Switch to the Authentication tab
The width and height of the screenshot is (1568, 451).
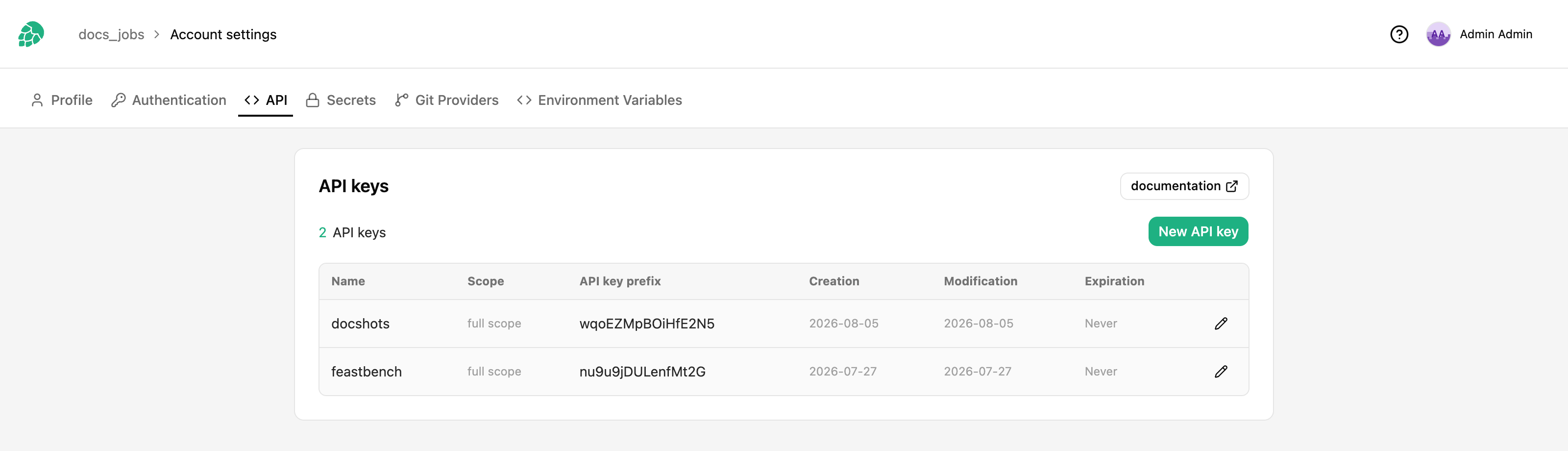coord(169,100)
